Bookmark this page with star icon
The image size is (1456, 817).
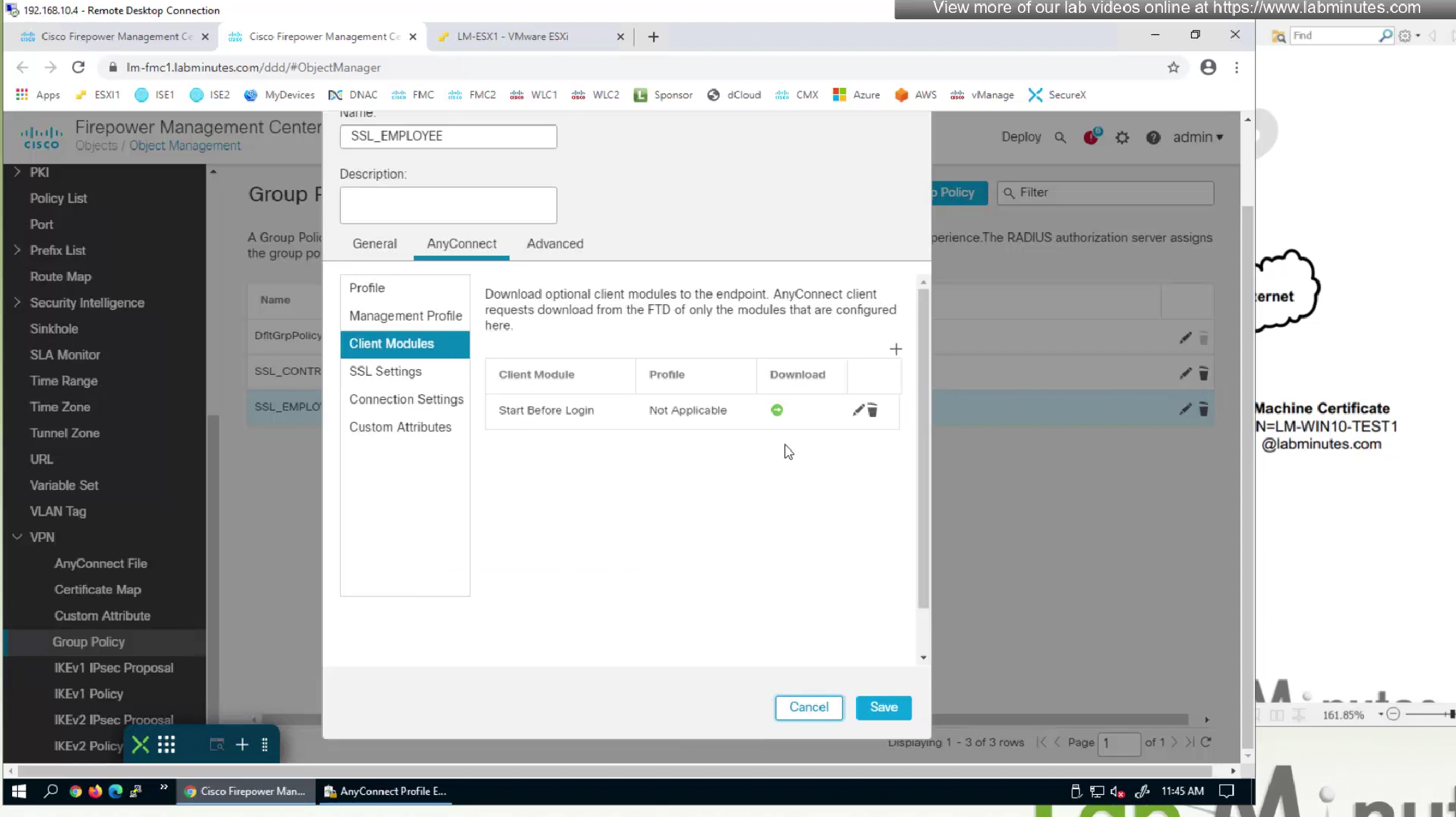pos(1173,67)
